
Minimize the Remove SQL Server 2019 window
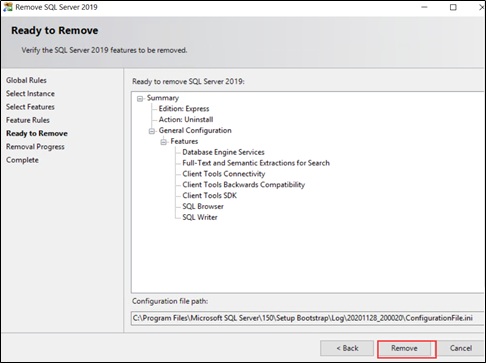(x=424, y=7)
